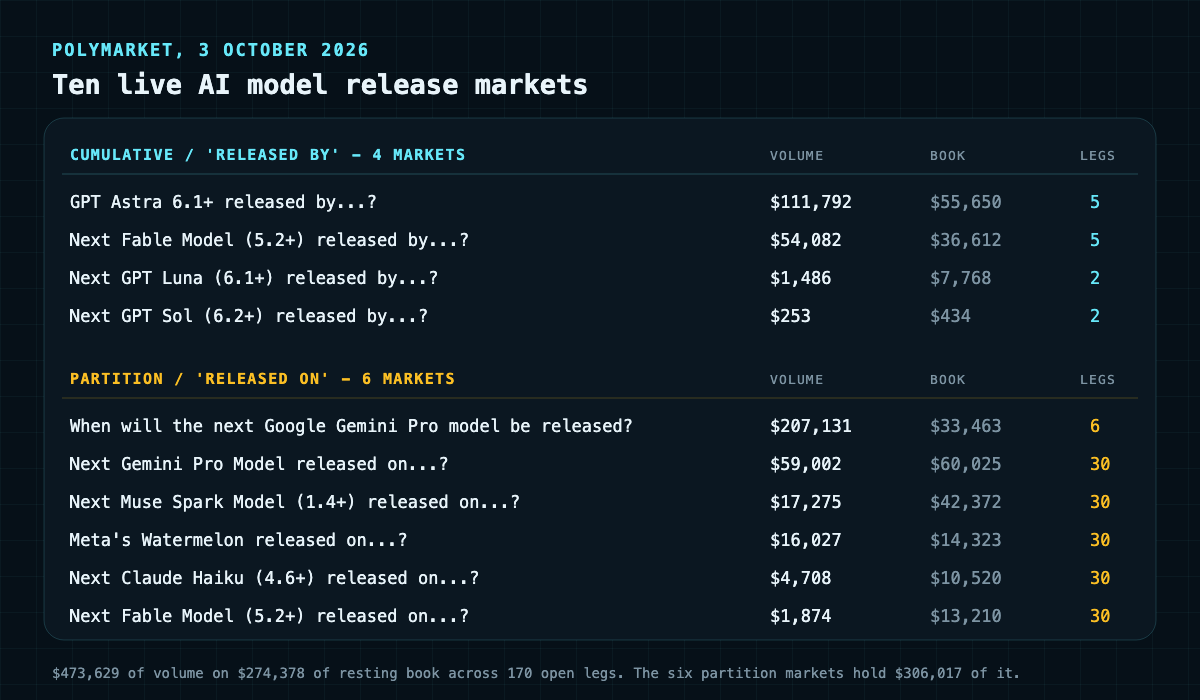Viewport: 1200px width, 700px height.
Task: Click the volume value $207,131
Action: 811,426
